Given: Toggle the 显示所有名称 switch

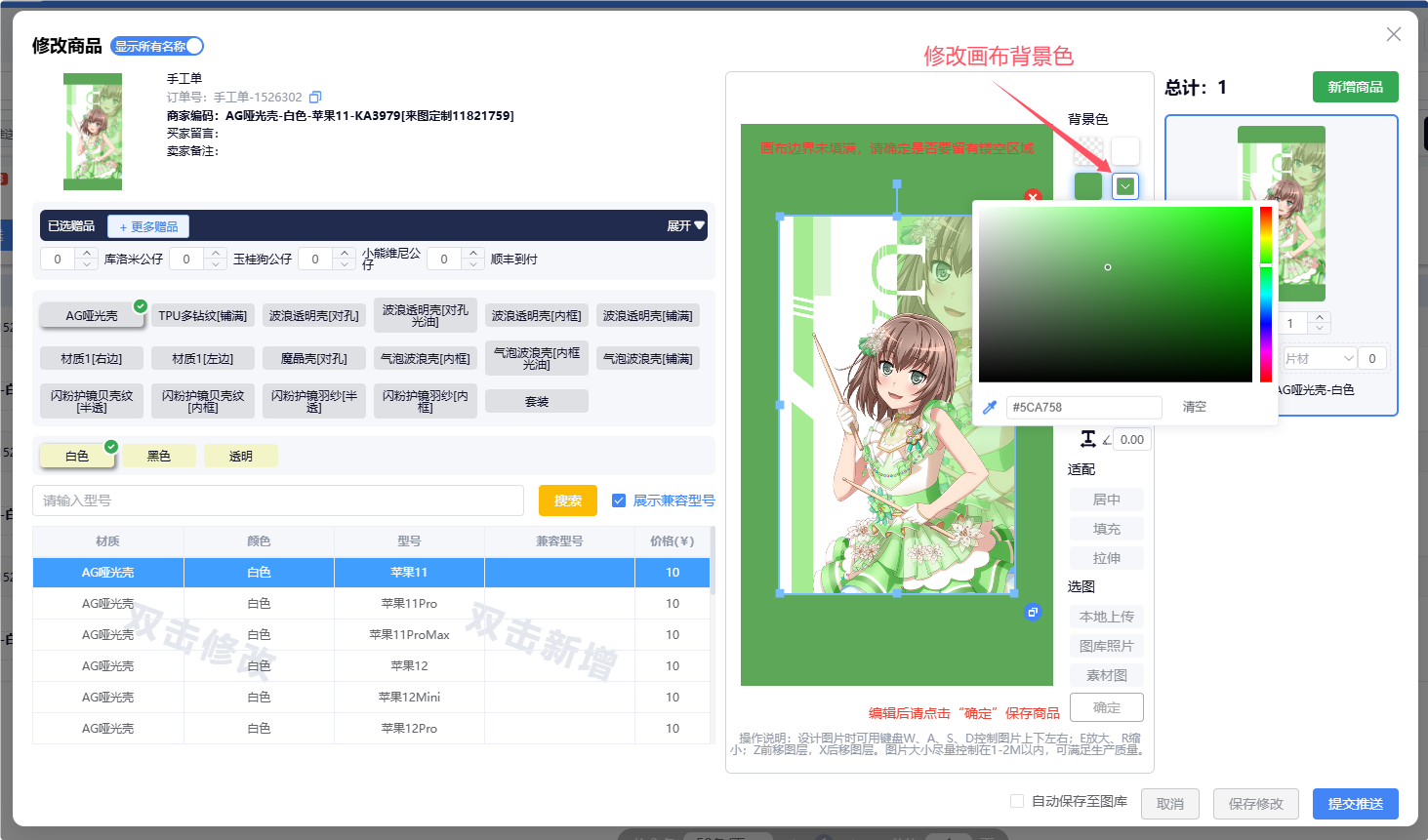Looking at the screenshot, I should [157, 46].
